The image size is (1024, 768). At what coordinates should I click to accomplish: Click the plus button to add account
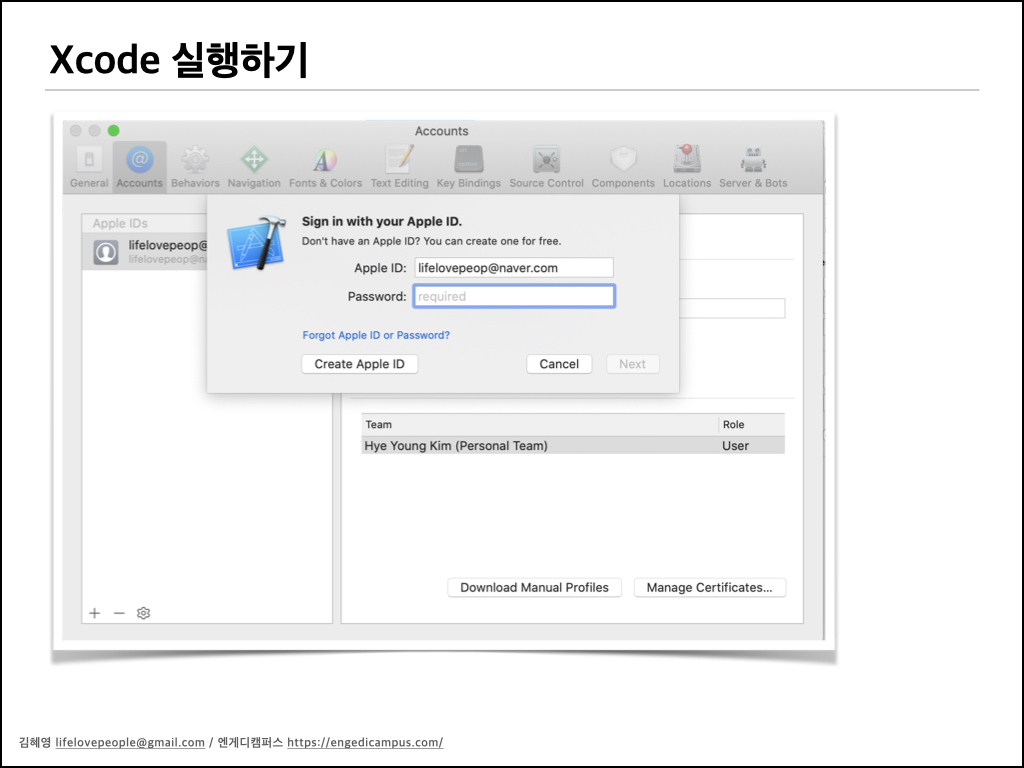click(x=95, y=613)
